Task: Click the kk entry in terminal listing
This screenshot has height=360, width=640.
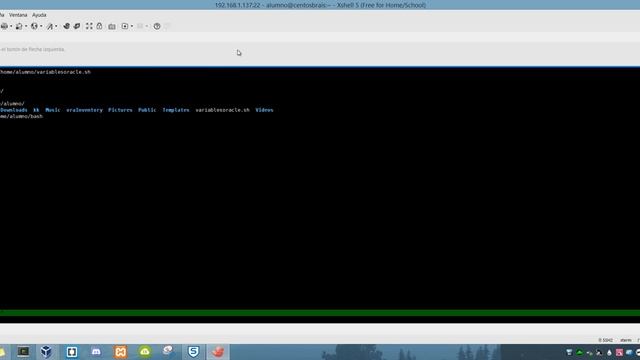Action: [36, 110]
